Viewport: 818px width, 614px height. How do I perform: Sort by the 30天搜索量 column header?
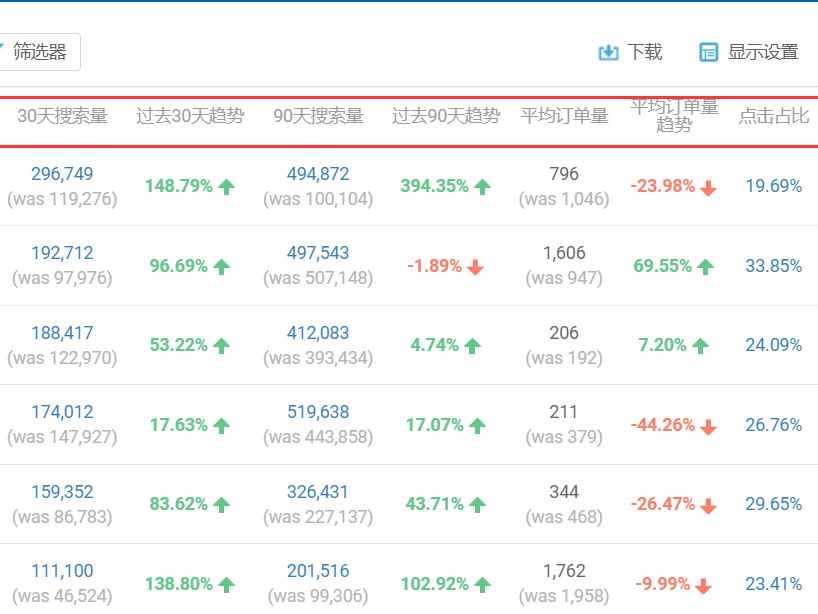click(60, 116)
